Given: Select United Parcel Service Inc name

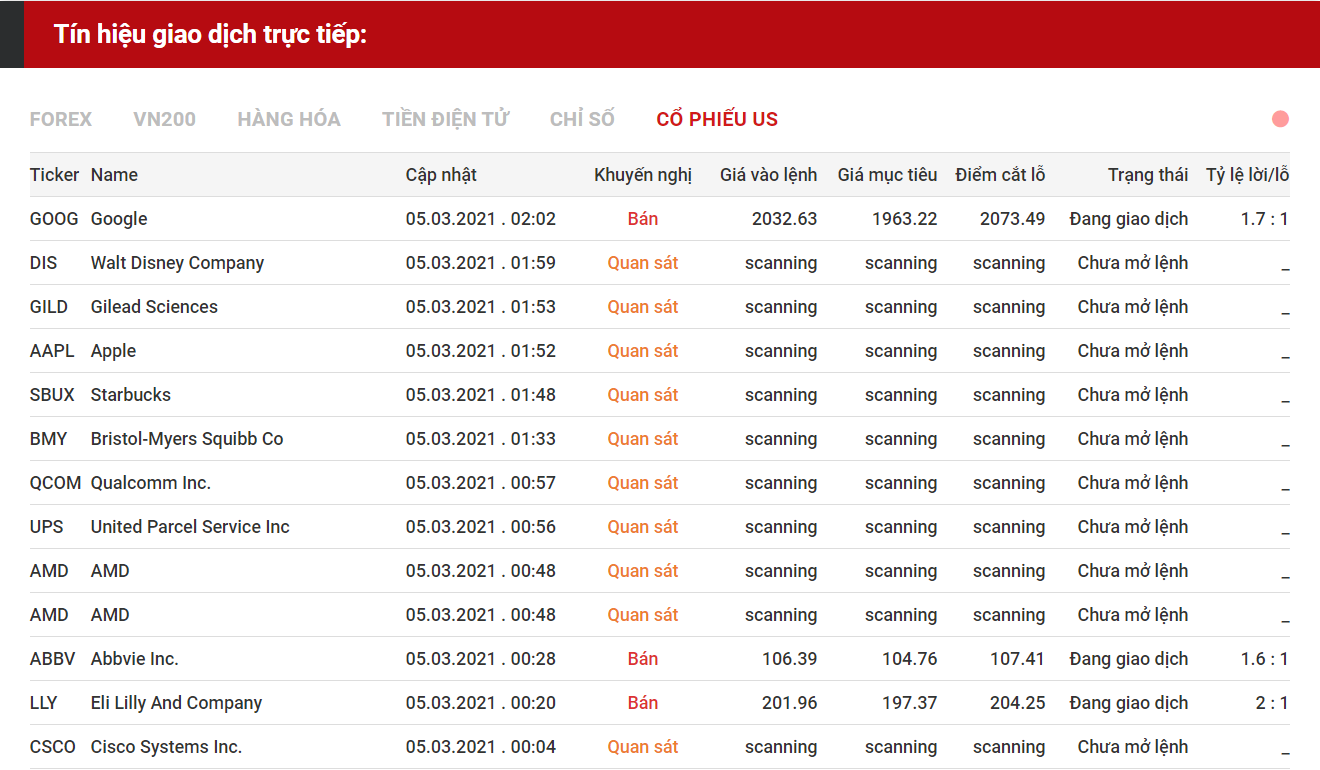Looking at the screenshot, I should tap(190, 527).
